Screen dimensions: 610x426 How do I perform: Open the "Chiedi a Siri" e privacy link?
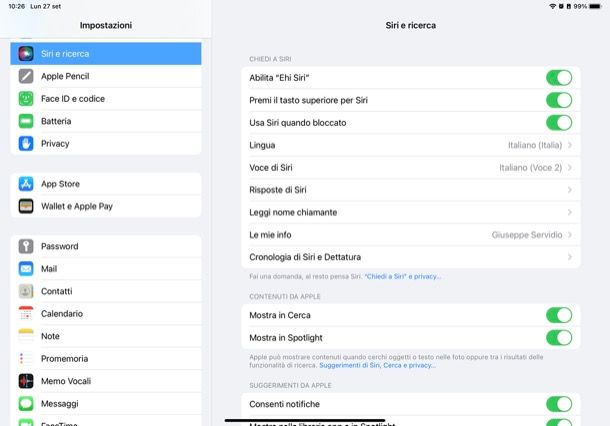402,276
